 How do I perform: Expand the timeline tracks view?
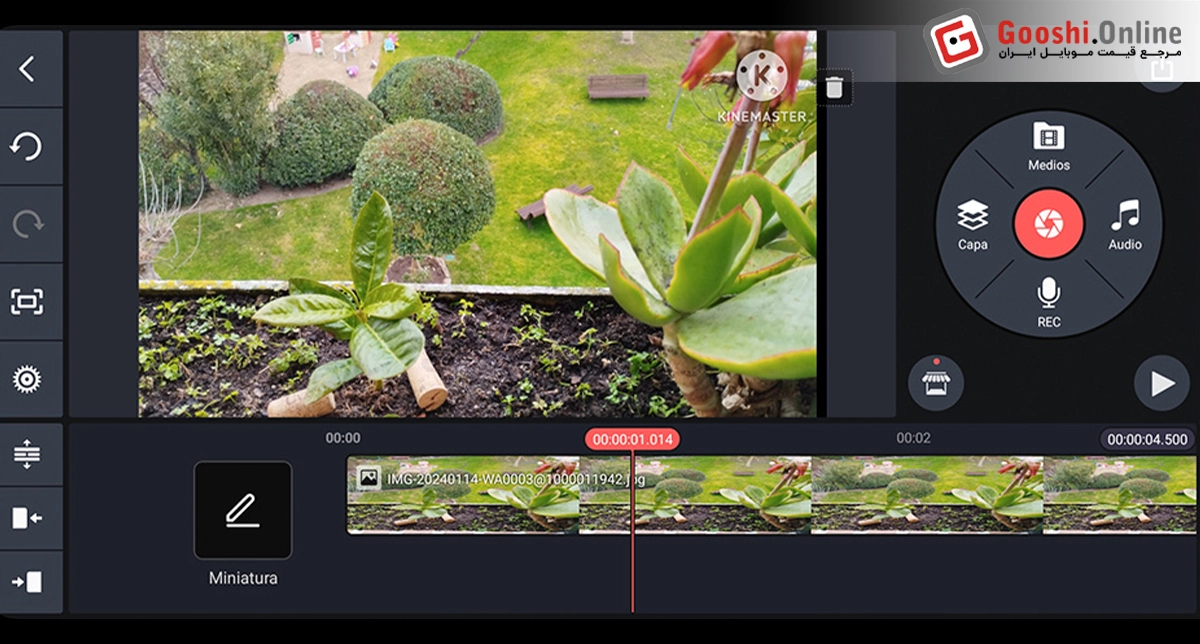click(x=27, y=455)
